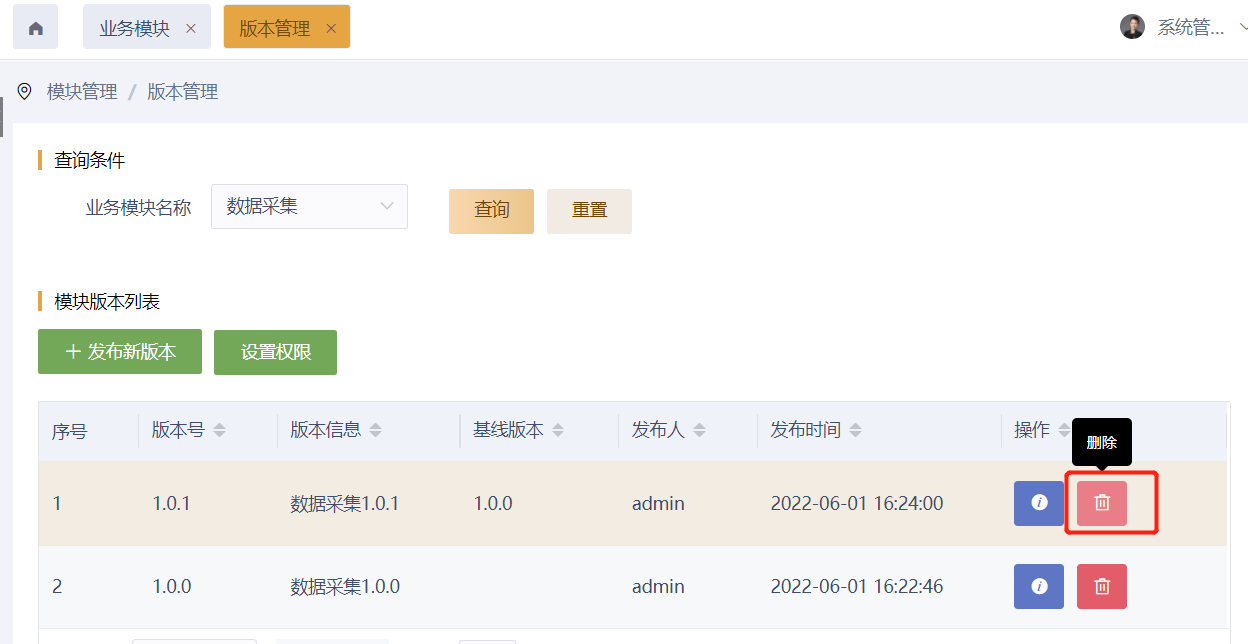Click the 发布新版本 button
Image resolution: width=1248 pixels, height=644 pixels.
pos(120,352)
